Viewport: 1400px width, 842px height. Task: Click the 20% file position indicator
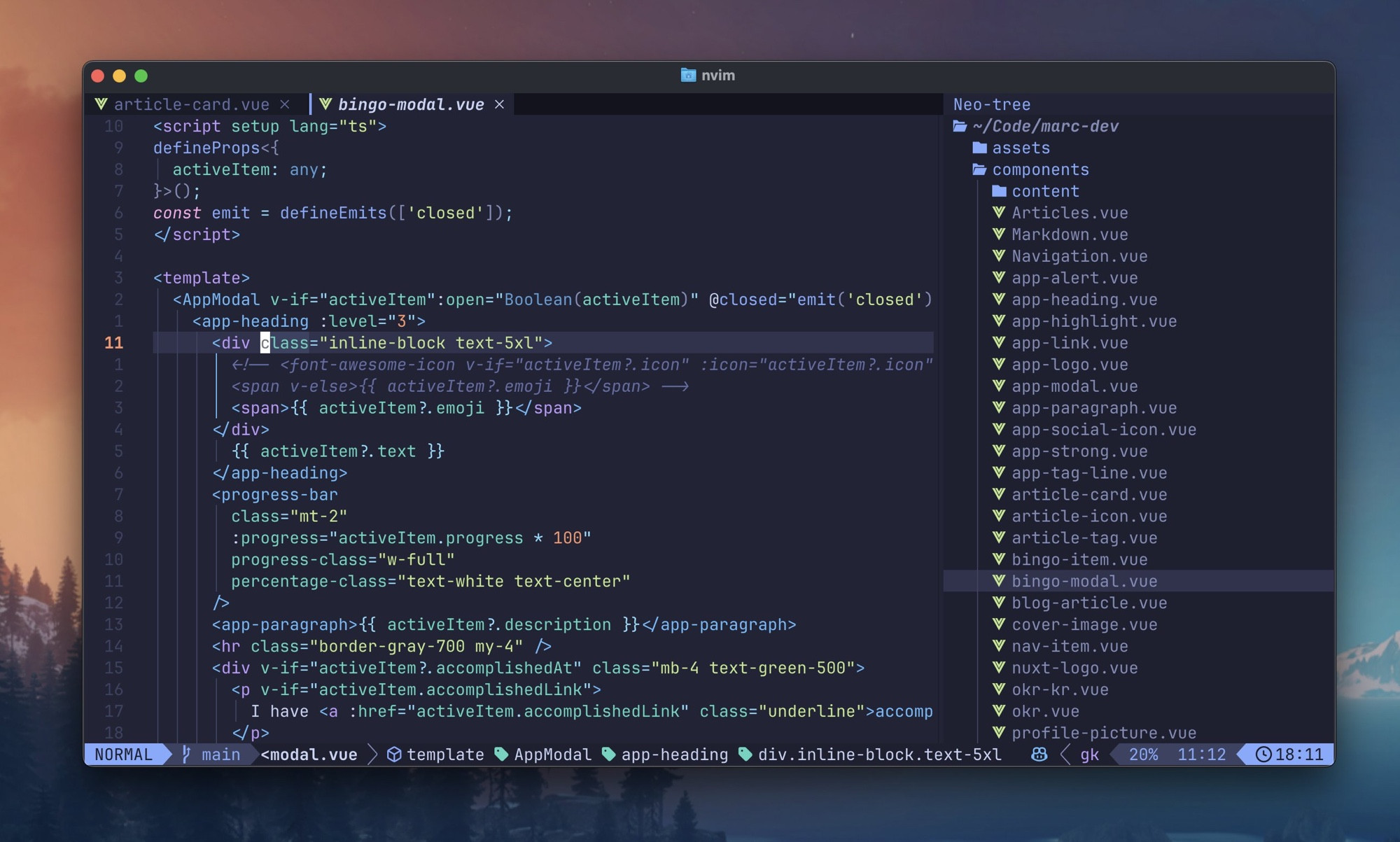point(1143,755)
